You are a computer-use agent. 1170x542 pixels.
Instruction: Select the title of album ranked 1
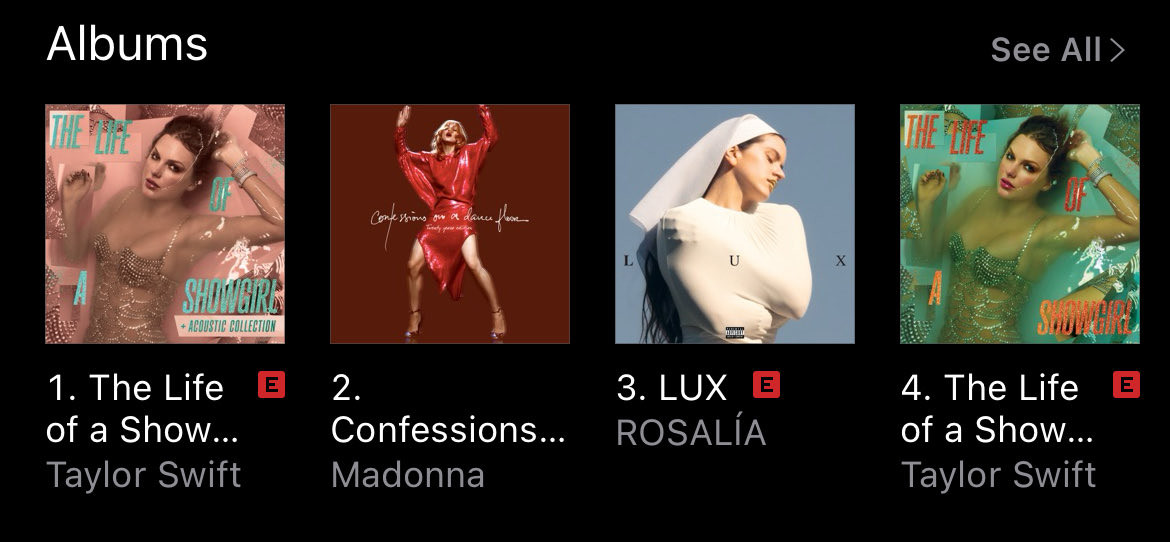(x=143, y=408)
